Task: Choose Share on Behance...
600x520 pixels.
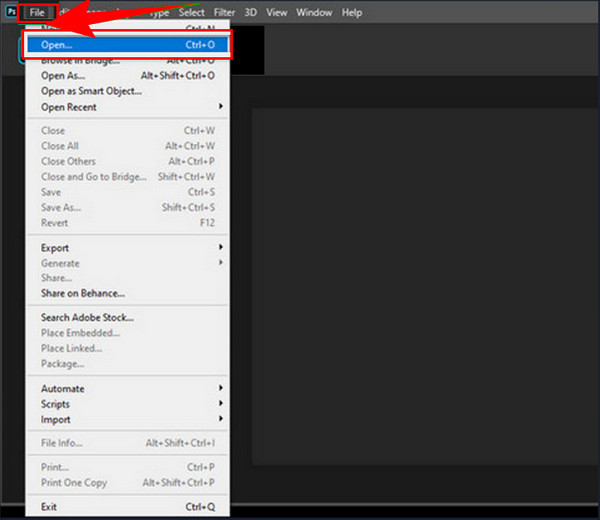Action: point(127,293)
